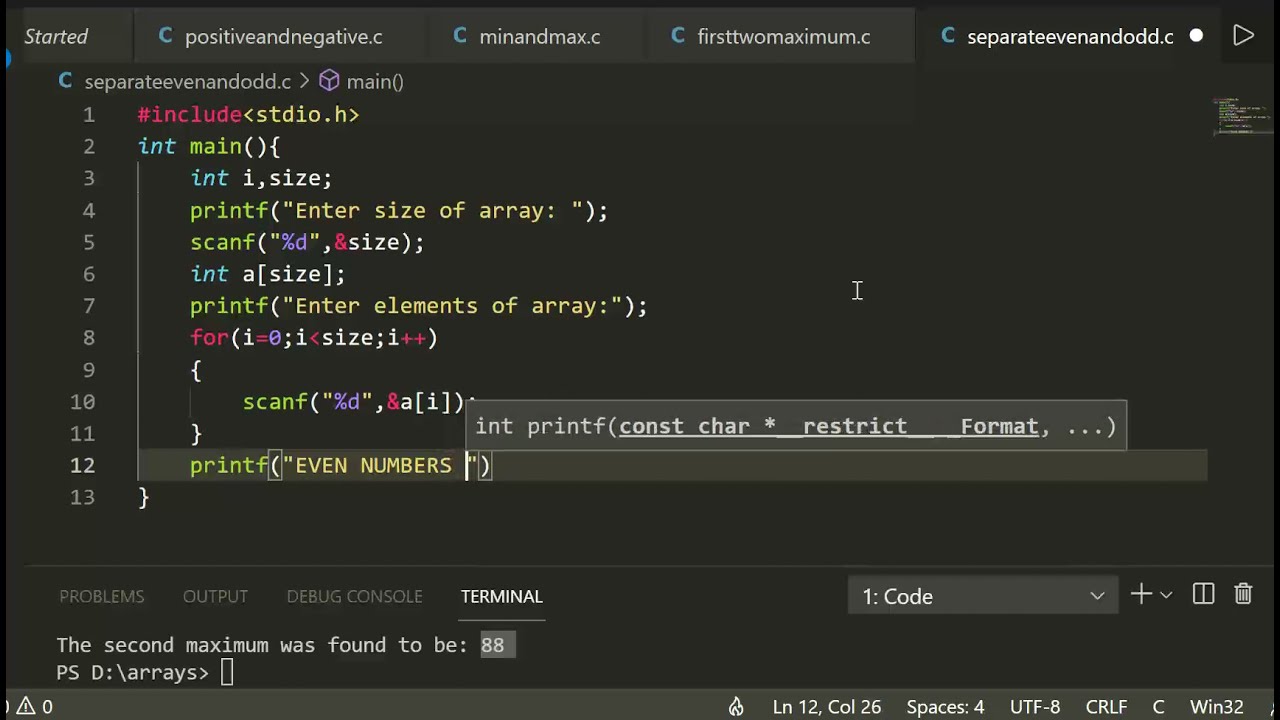This screenshot has width=1280, height=720.
Task: Click C file icon on minandmax.c tab
Action: coord(460,36)
